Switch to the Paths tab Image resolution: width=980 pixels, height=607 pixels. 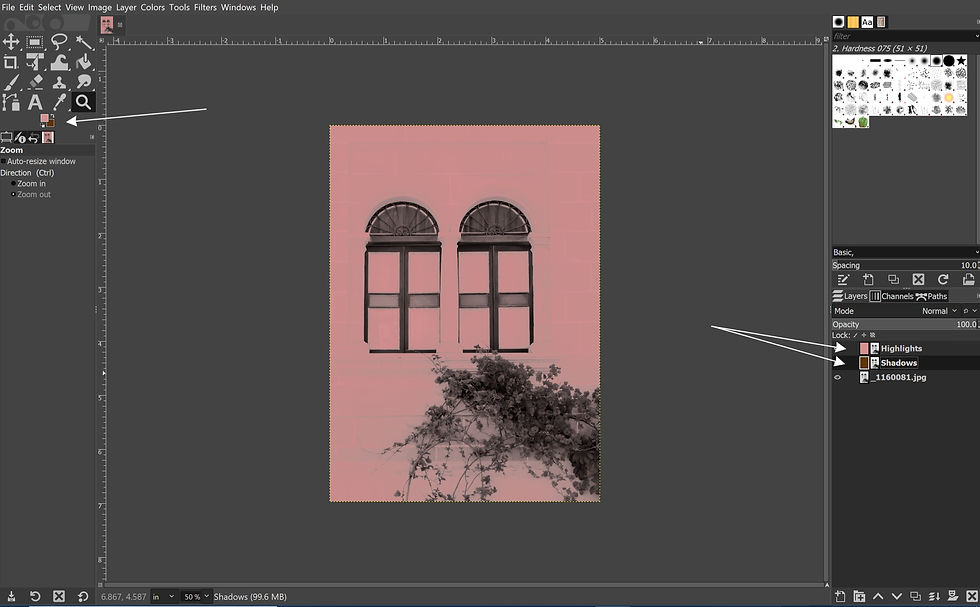coord(931,296)
